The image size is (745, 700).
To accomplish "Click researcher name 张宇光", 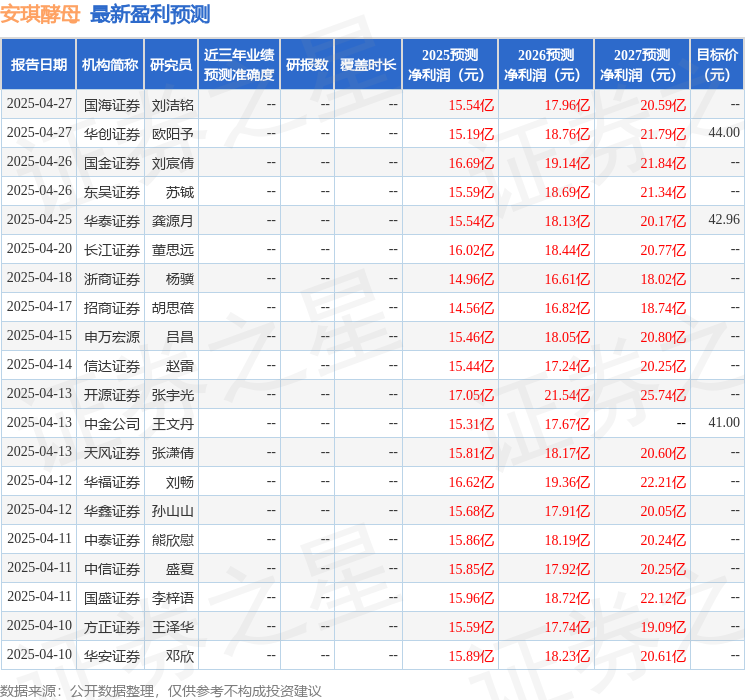I will tap(172, 395).
